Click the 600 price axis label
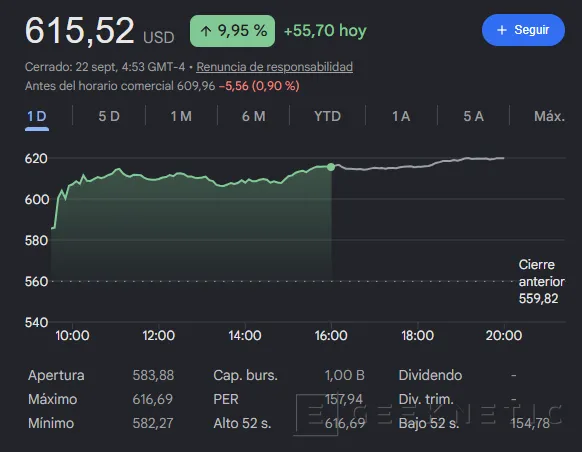This screenshot has height=452, width=582. point(37,200)
